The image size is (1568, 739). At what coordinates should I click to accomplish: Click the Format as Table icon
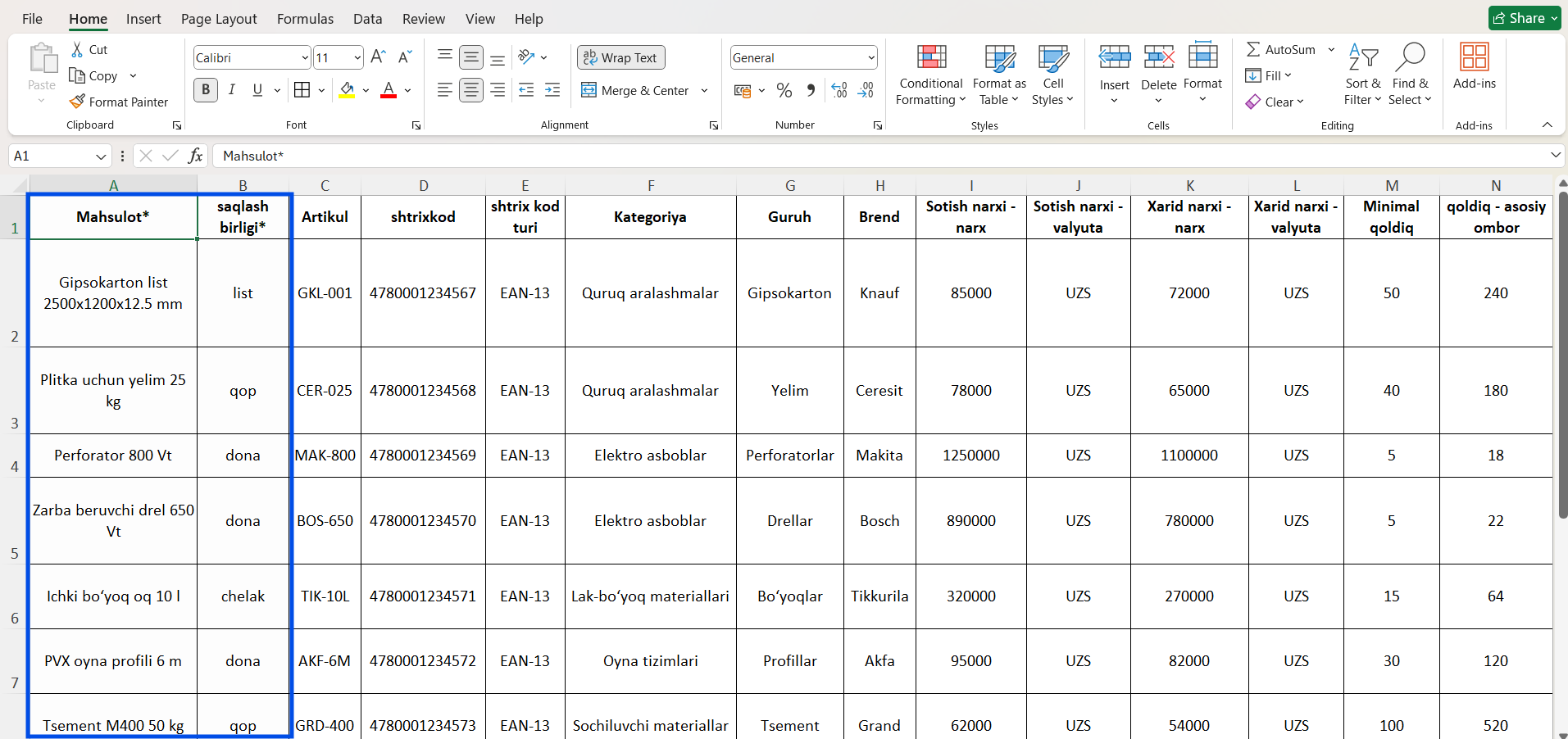point(999,75)
